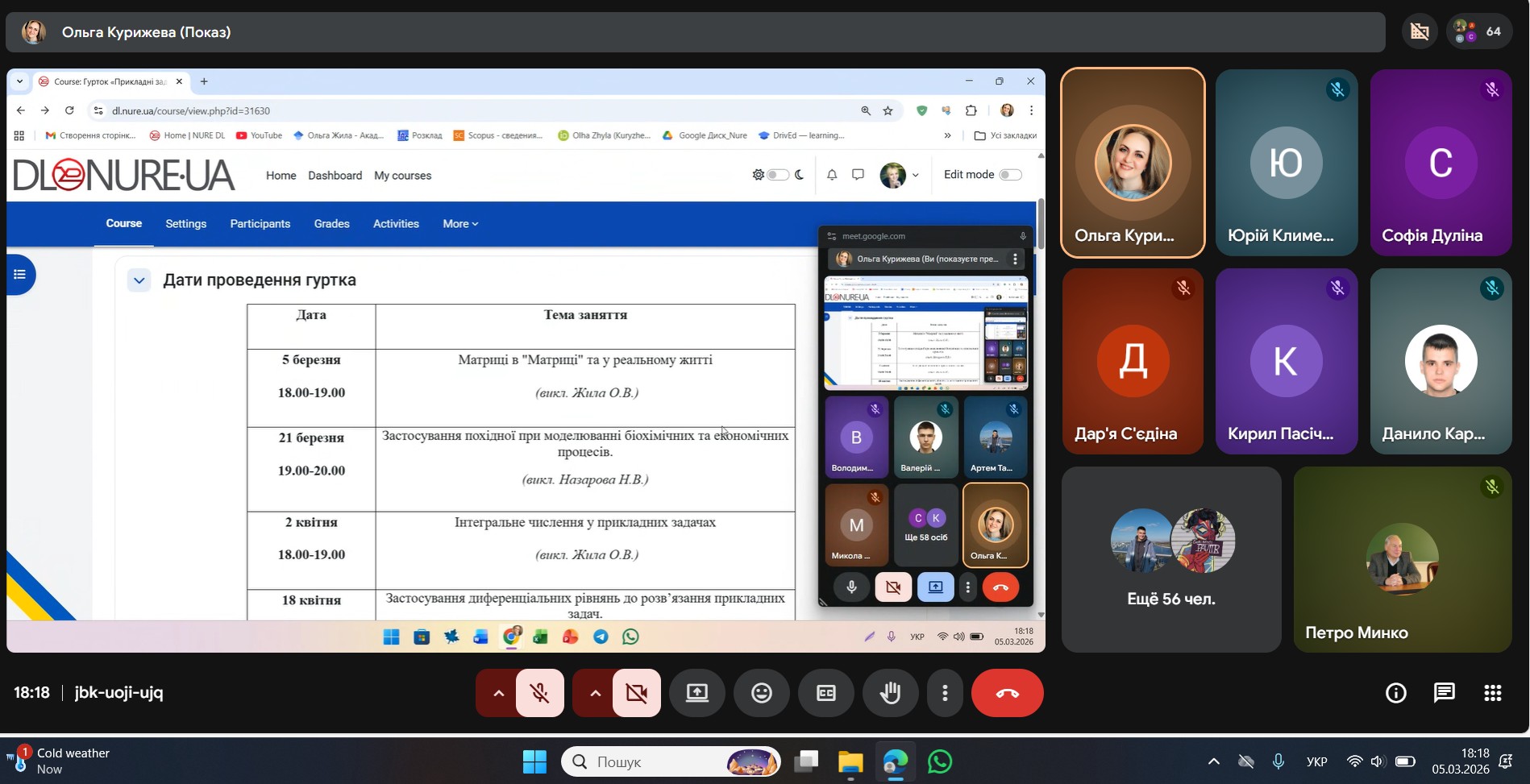Select the Grades tab on the course page

331,224
